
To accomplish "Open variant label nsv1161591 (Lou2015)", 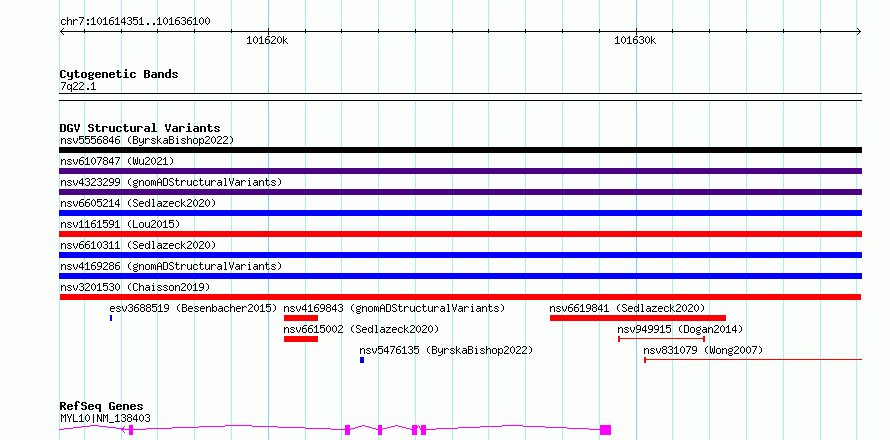I will (120, 224).
